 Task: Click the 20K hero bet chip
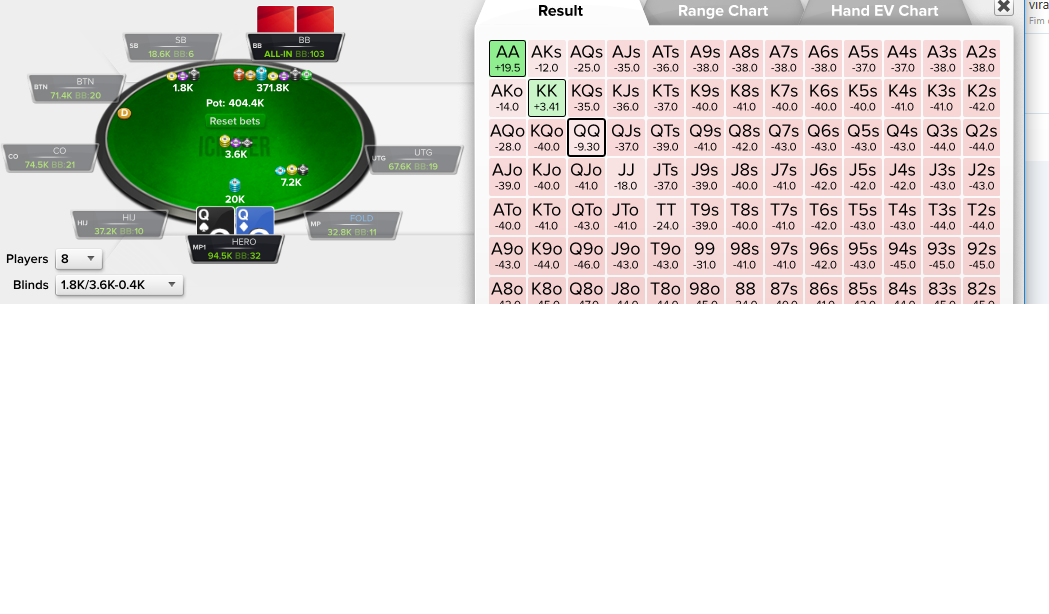[x=235, y=185]
